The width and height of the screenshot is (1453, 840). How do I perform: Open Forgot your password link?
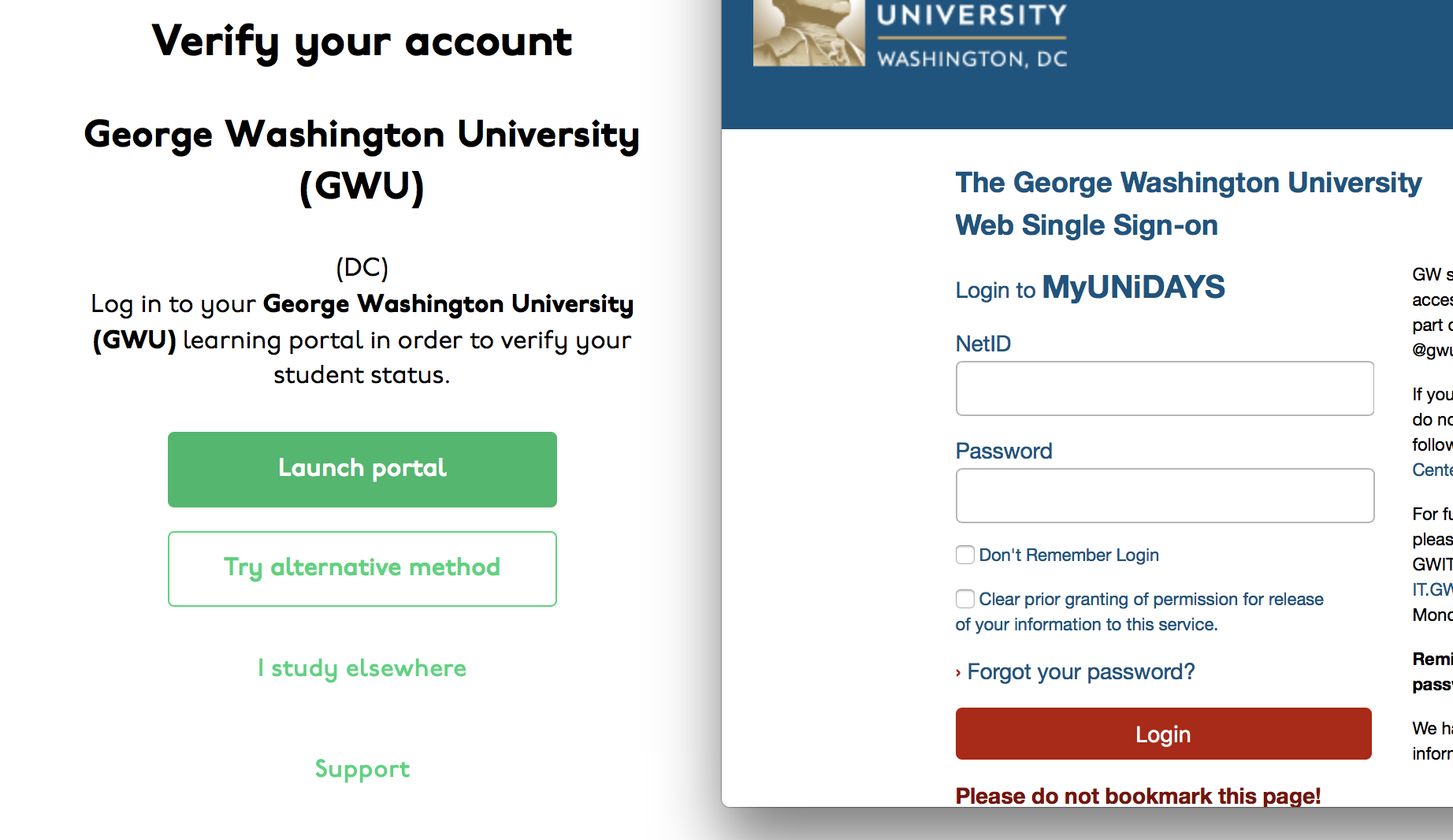point(1081,671)
